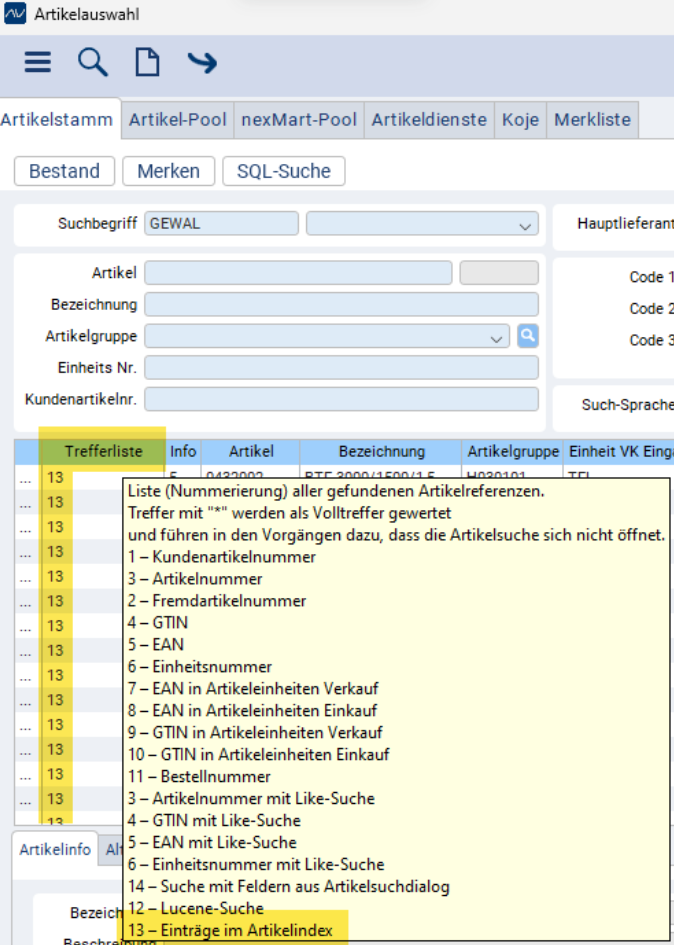Switch to the Artikel-Pool tab

(x=177, y=120)
